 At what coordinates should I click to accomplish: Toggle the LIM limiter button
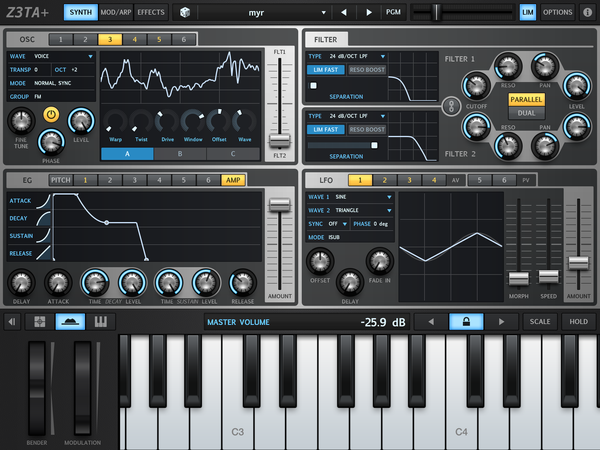[x=528, y=12]
